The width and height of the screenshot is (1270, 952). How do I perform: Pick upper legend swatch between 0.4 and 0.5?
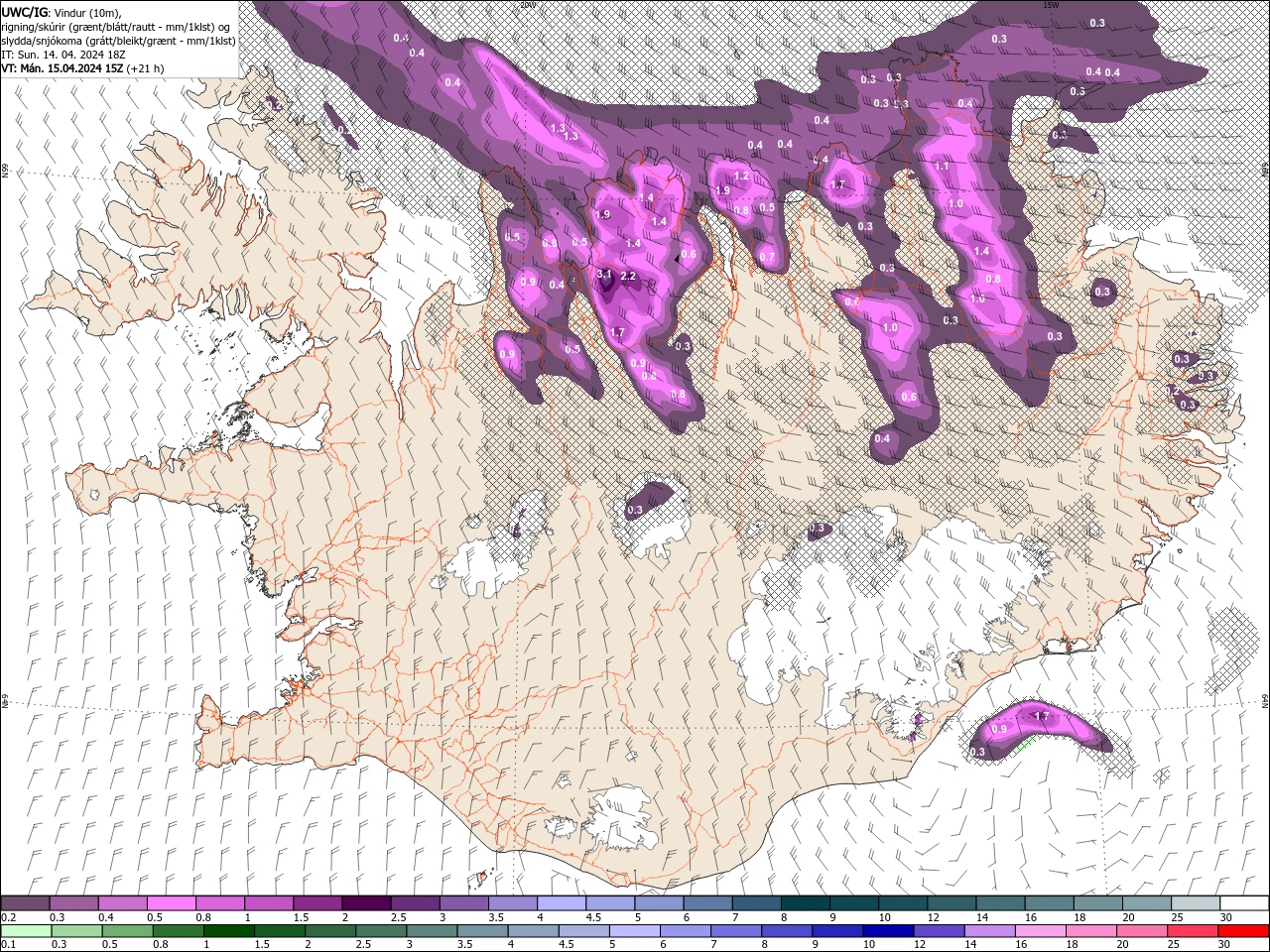click(122, 902)
